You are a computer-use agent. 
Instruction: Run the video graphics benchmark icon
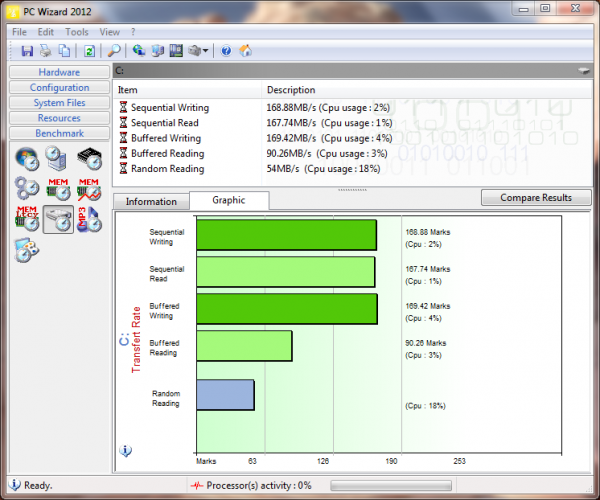(x=27, y=250)
